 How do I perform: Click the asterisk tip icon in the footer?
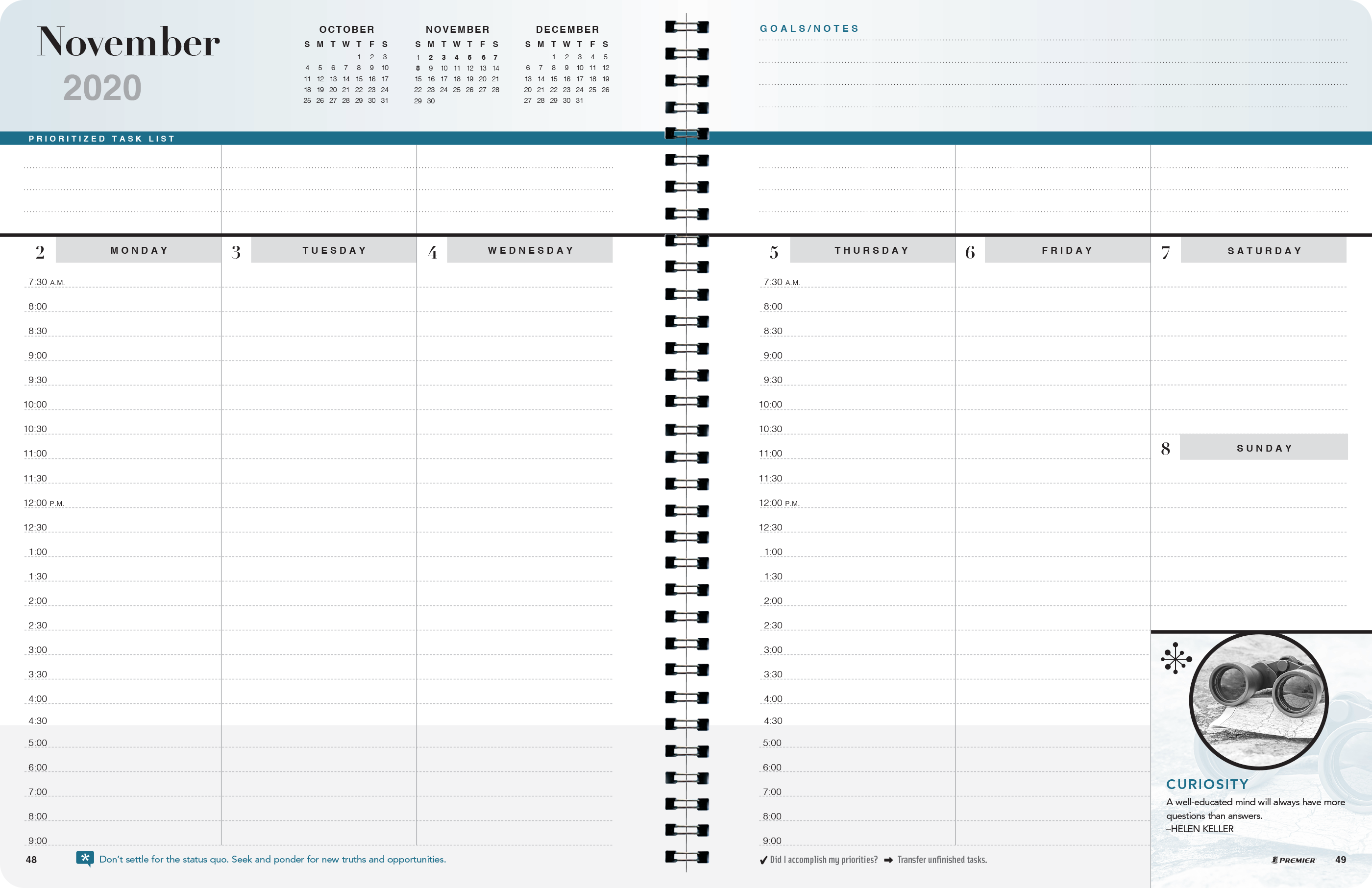tap(85, 859)
